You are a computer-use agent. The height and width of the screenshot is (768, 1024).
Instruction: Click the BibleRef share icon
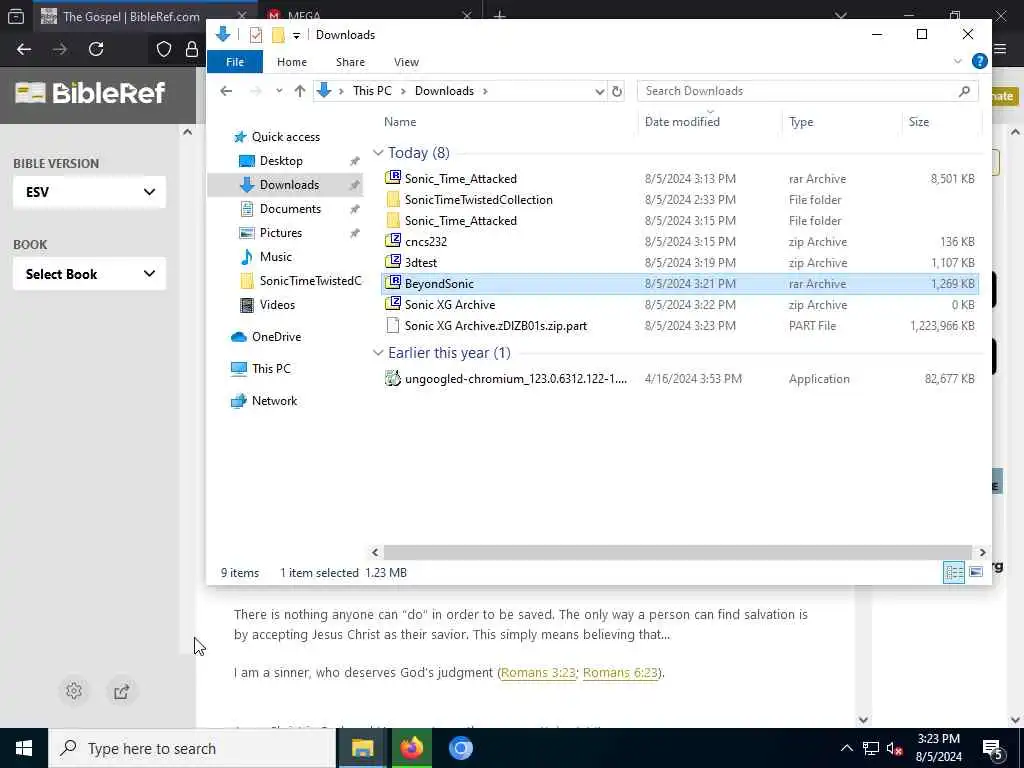pyautogui.click(x=121, y=692)
